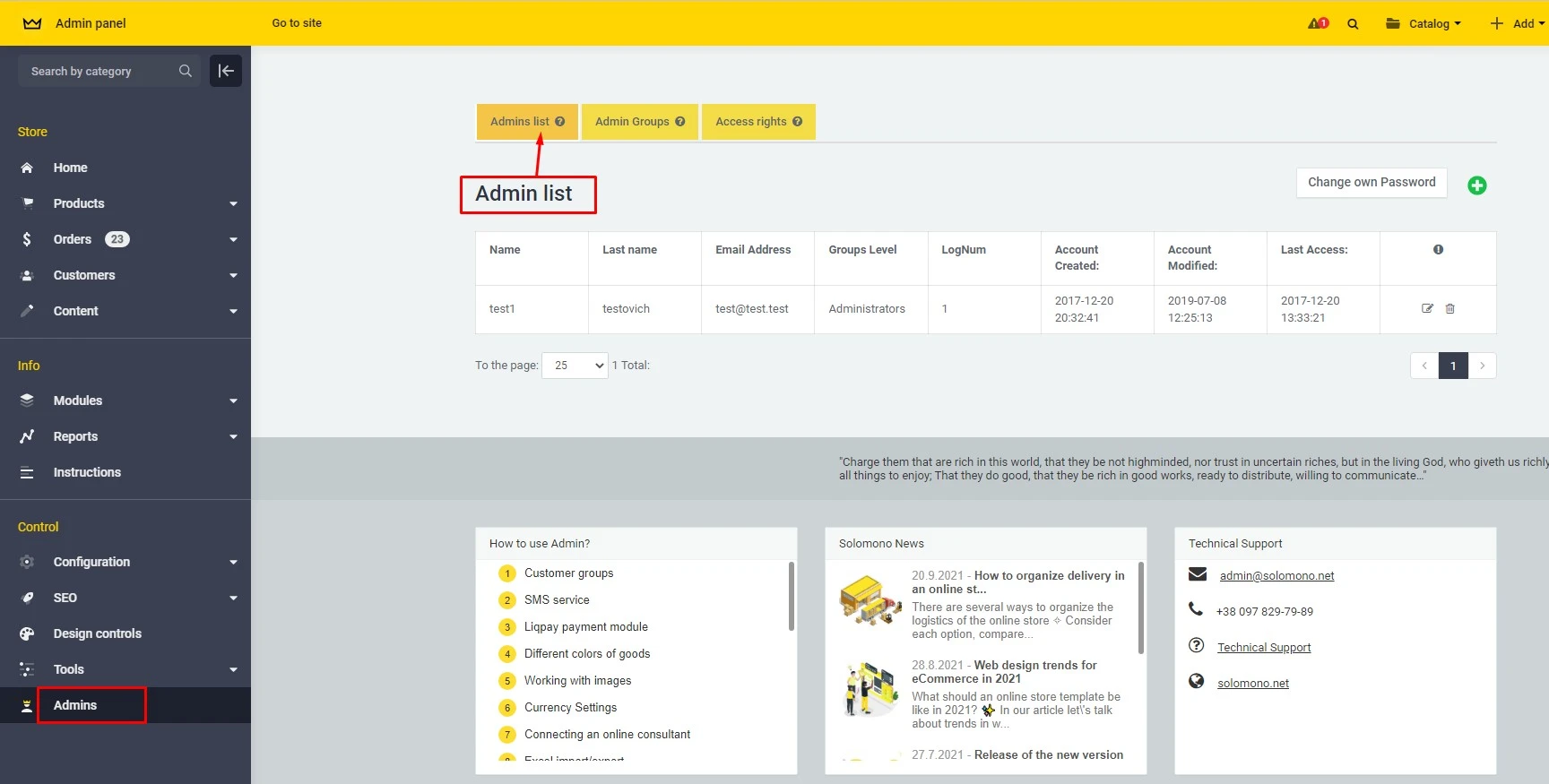1549x784 pixels.
Task: Click the Admins person icon
Action: (x=27, y=706)
